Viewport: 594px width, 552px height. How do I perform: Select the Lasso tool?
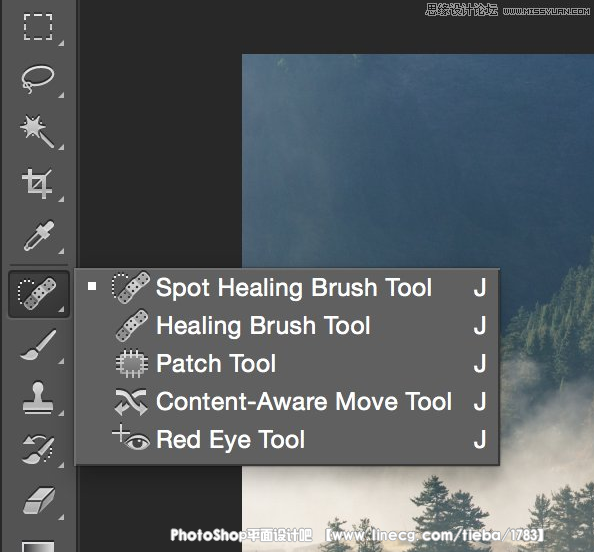tap(38, 80)
